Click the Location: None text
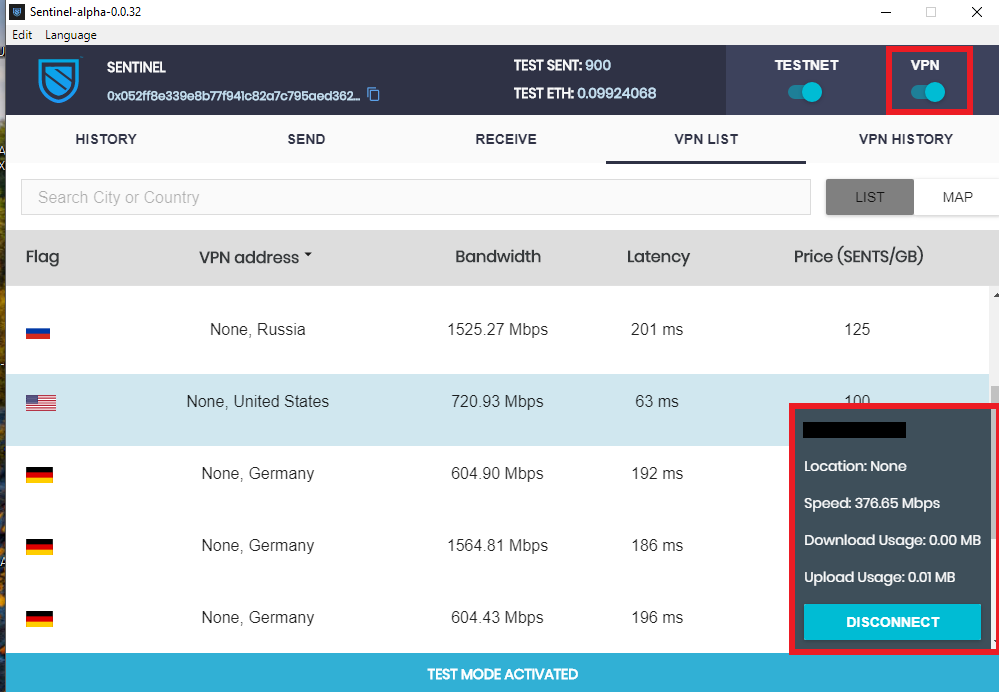Image resolution: width=999 pixels, height=692 pixels. 855,466
